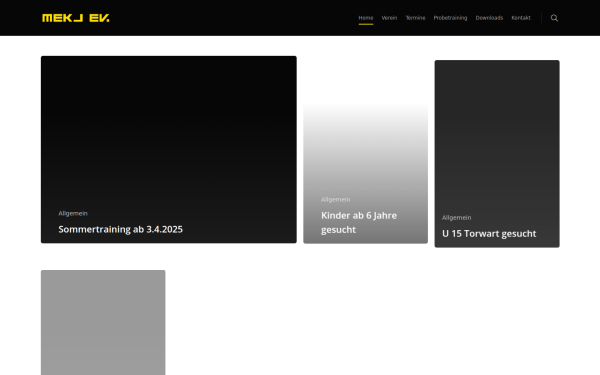Open the Termine menu item
Screen dimensions: 600x375
point(415,18)
